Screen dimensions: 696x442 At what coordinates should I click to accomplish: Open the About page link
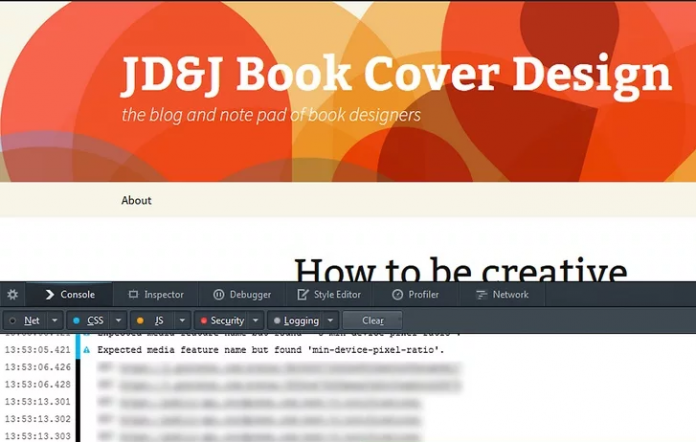[x=136, y=200]
